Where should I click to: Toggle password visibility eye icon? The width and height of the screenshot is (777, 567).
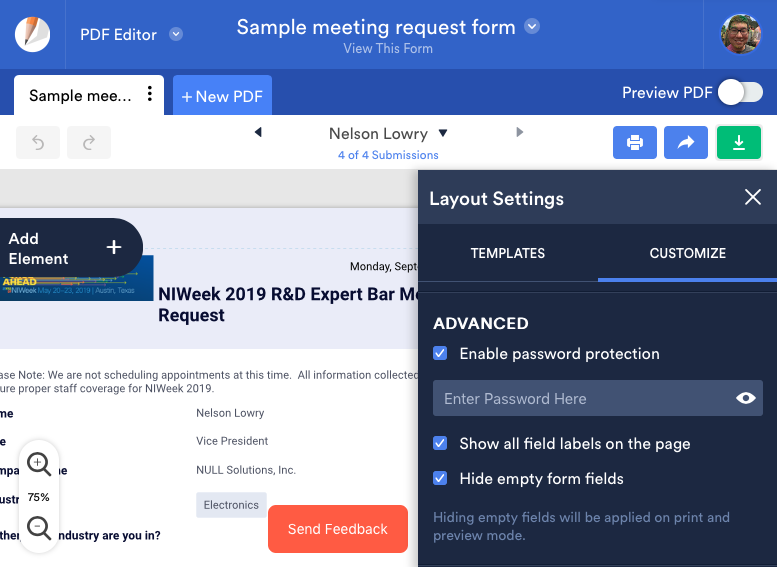pyautogui.click(x=746, y=398)
